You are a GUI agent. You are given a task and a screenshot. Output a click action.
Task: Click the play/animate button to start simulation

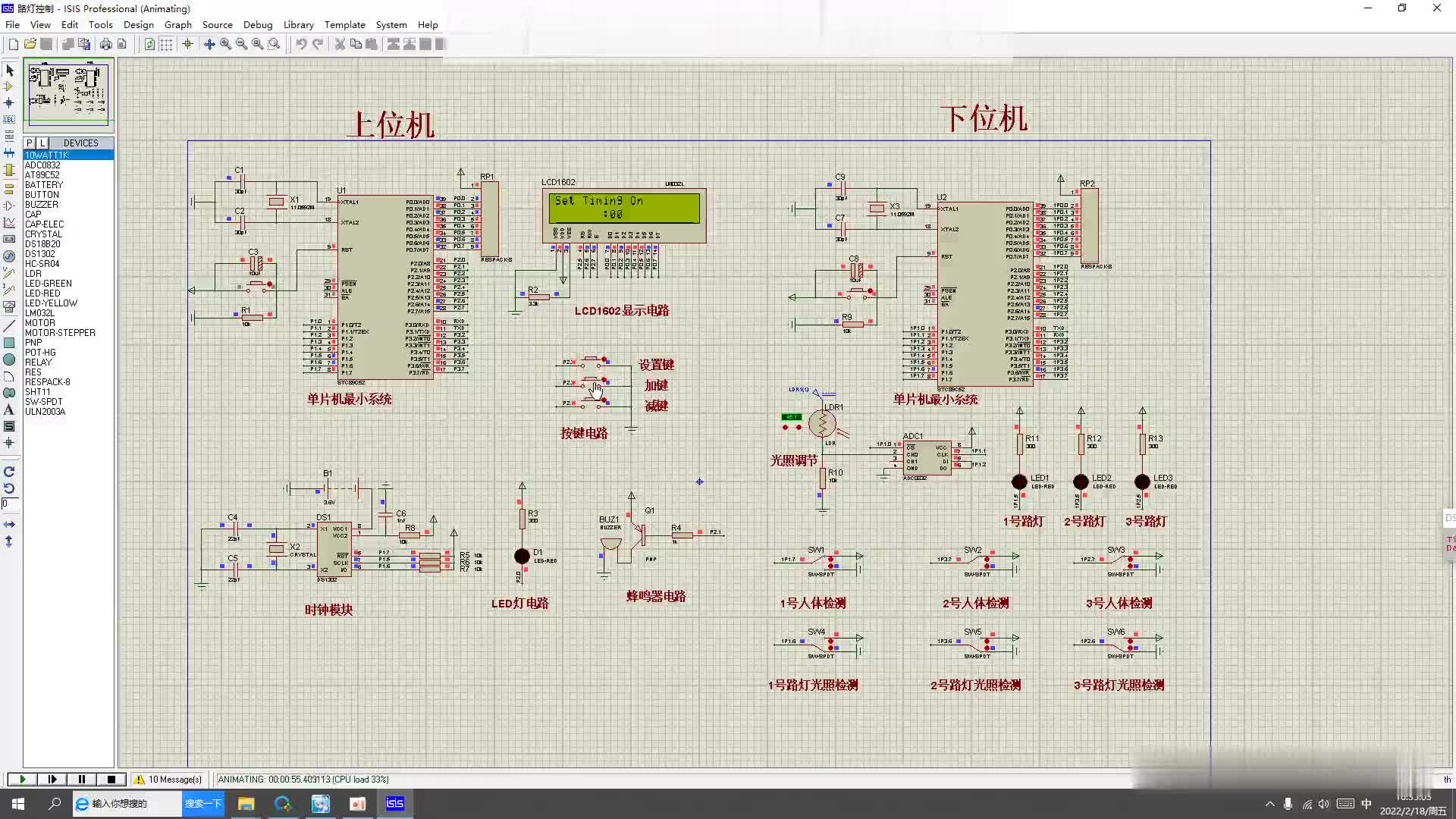pyautogui.click(x=21, y=779)
